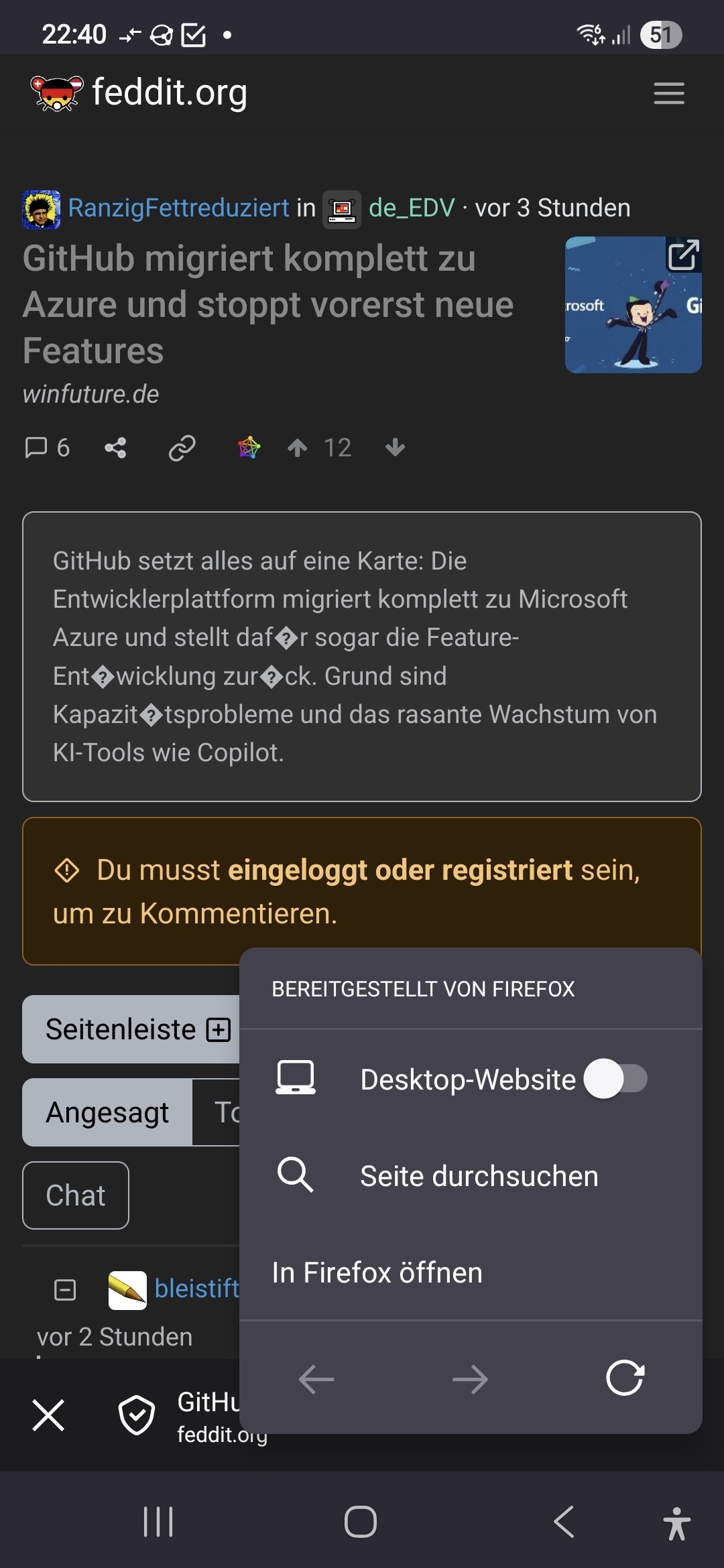Close the custom tab with X

click(48, 1415)
